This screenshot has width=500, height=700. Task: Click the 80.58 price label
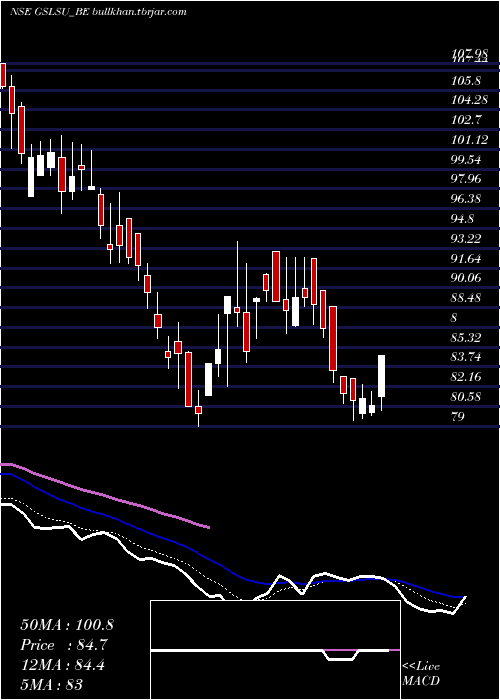[x=468, y=396]
